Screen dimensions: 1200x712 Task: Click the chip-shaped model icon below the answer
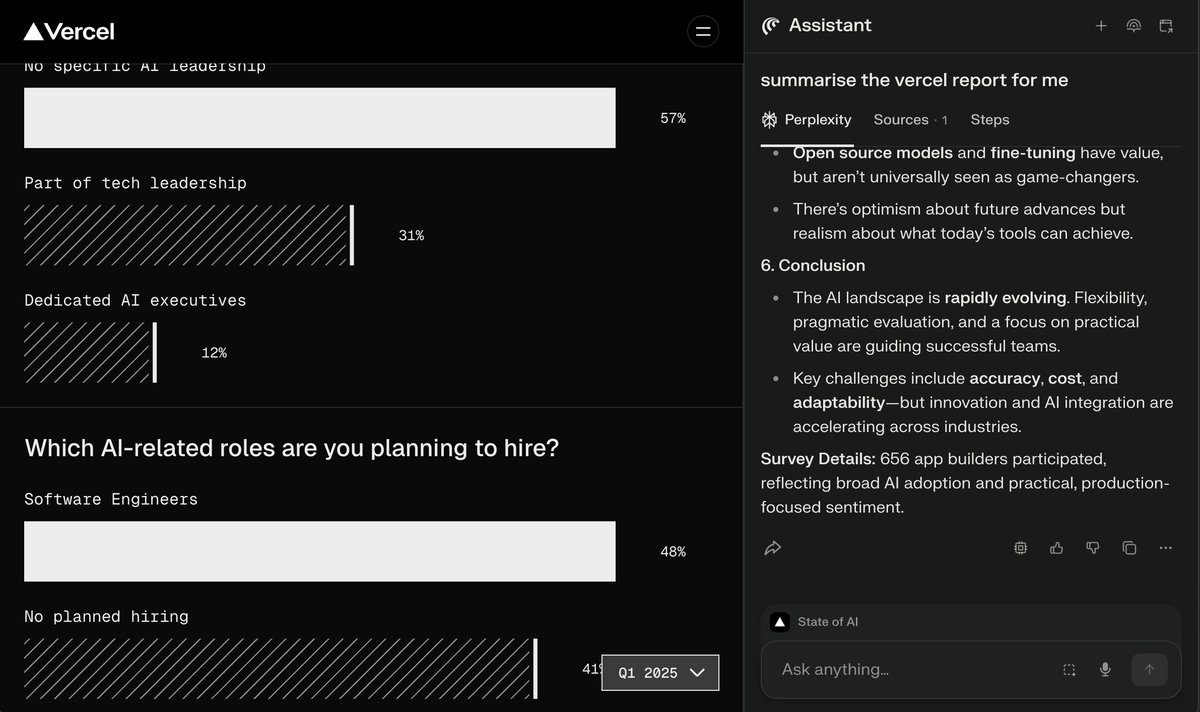[1020, 548]
